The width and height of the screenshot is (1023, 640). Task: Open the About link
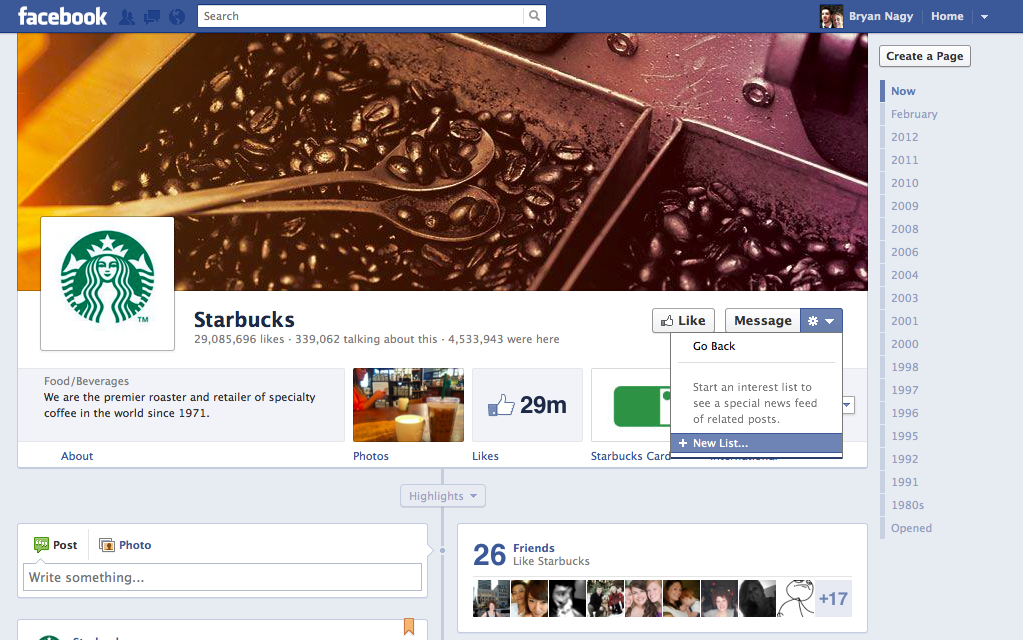(x=77, y=456)
